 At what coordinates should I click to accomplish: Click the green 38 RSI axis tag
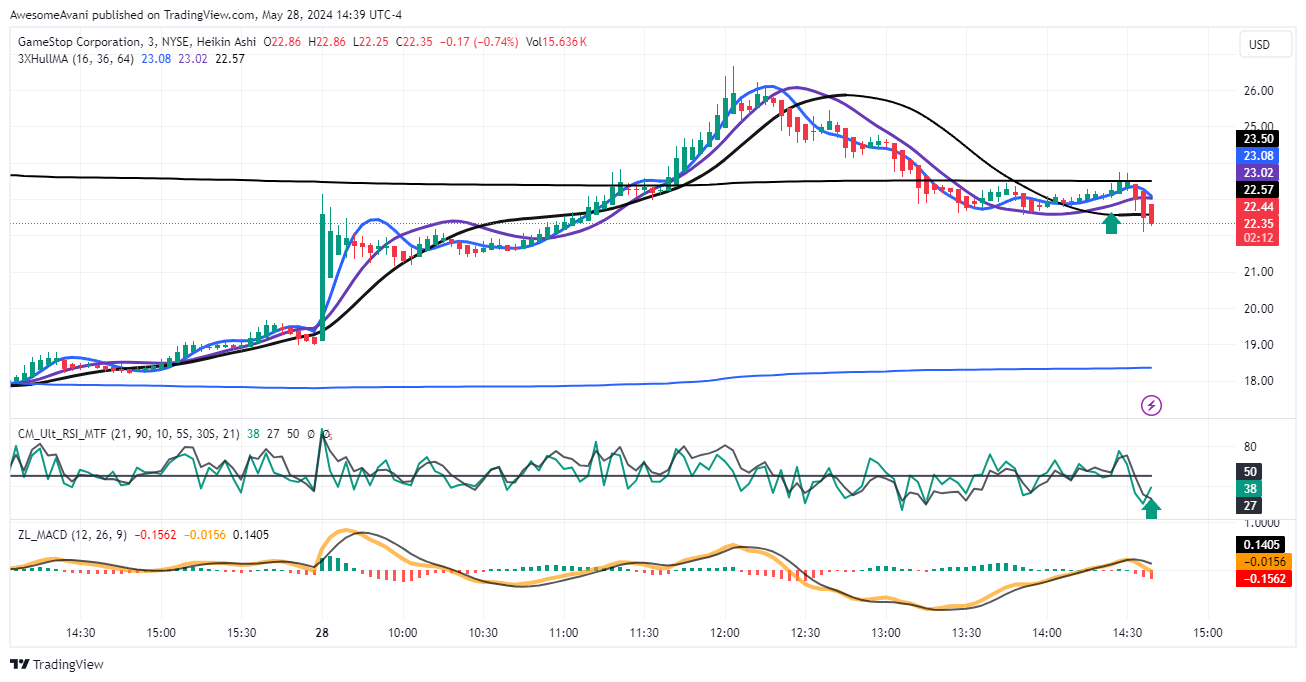1250,489
